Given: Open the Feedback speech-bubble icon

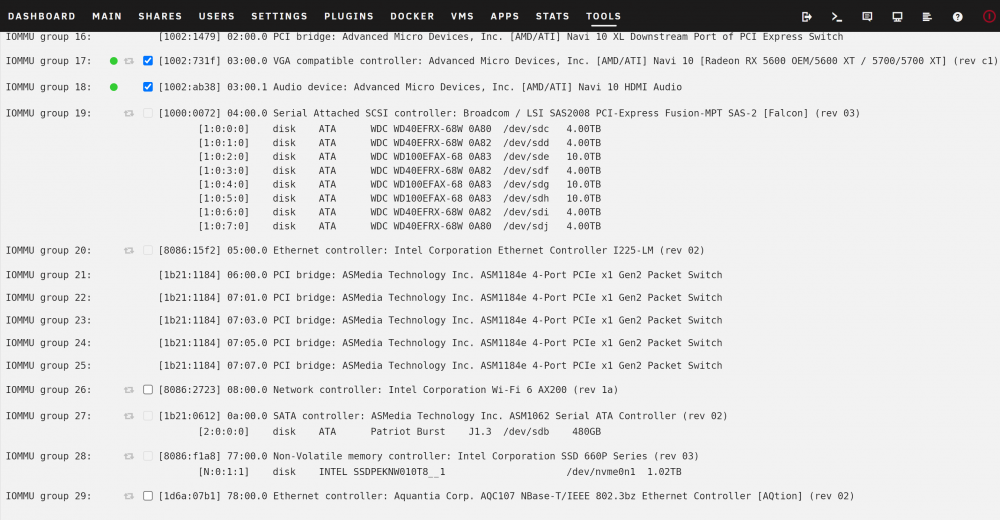Looking at the screenshot, I should click(867, 17).
